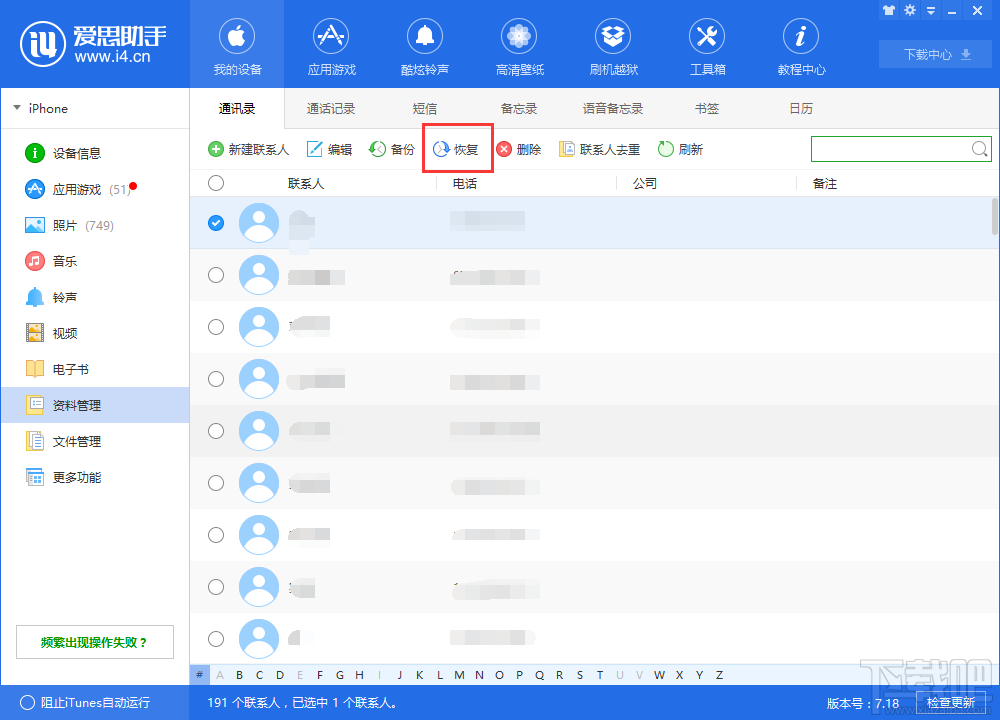1000x720 pixels.
Task: Check the select-all contacts checkbox
Action: tap(215, 183)
